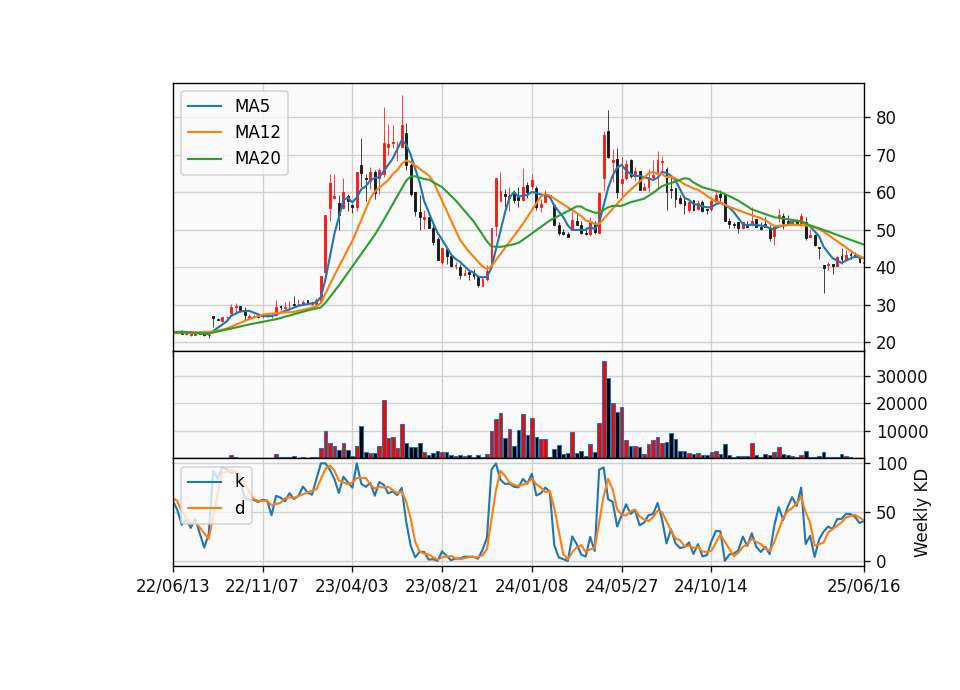Click the 80 price axis label

[885, 118]
